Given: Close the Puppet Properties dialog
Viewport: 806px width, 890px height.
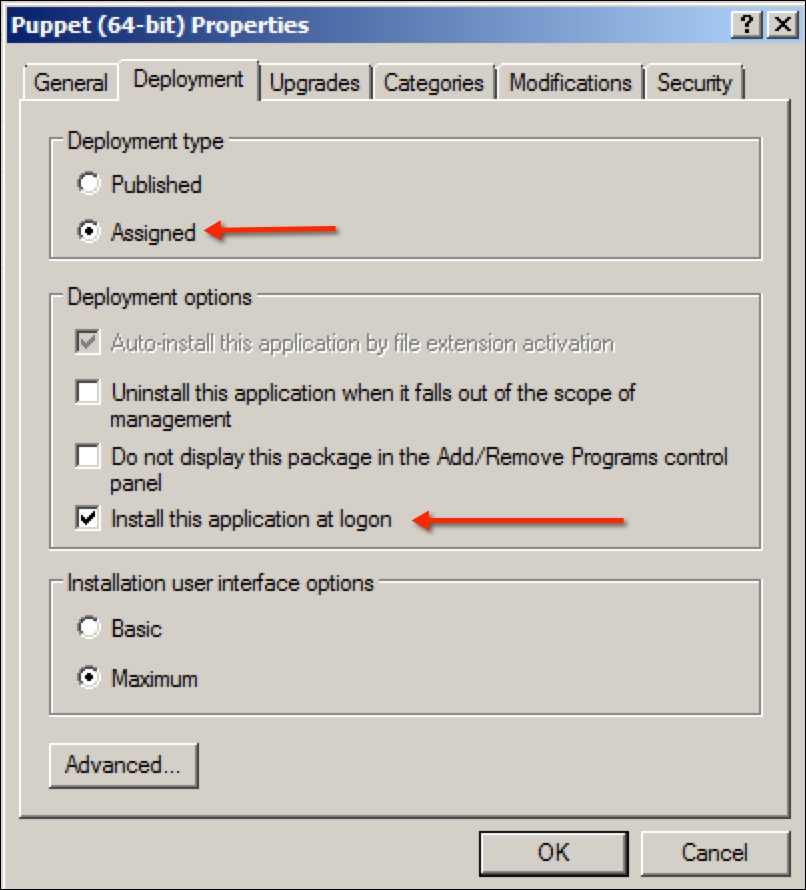Looking at the screenshot, I should 781,25.
